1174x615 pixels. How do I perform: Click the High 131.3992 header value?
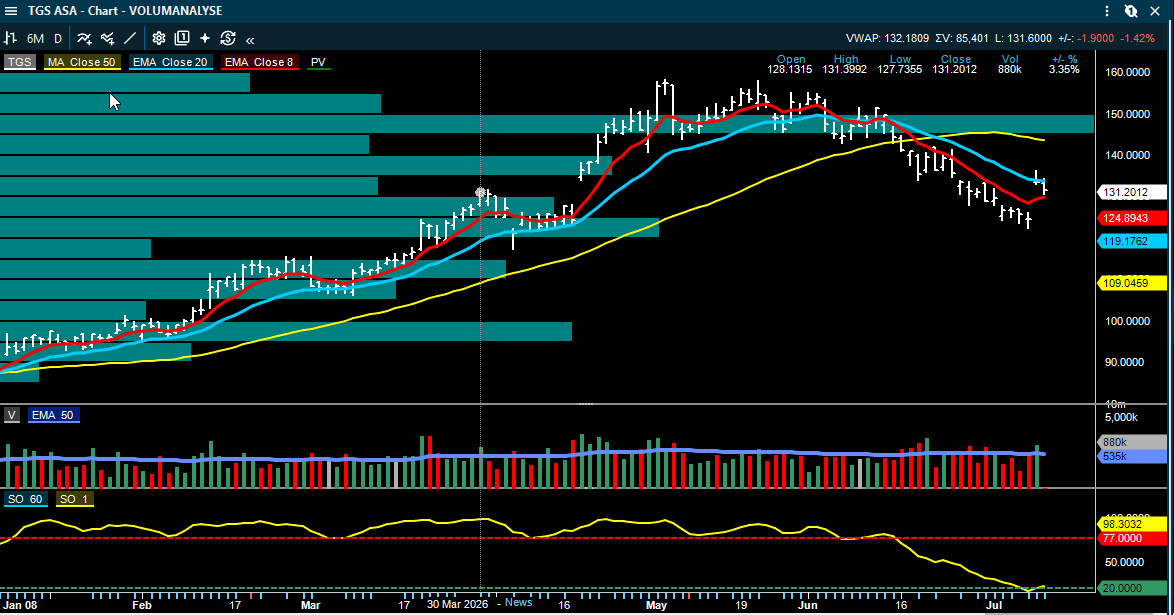pyautogui.click(x=845, y=69)
